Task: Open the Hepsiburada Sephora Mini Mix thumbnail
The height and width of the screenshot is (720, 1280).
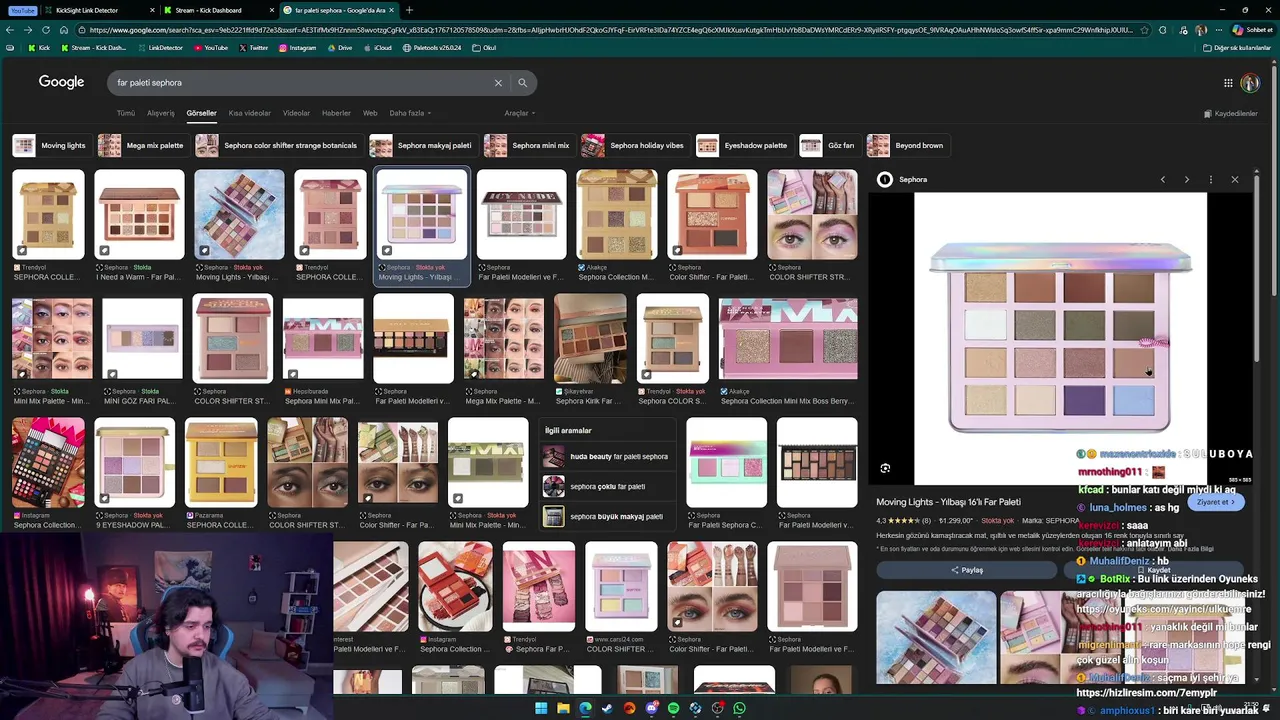Action: coord(323,340)
